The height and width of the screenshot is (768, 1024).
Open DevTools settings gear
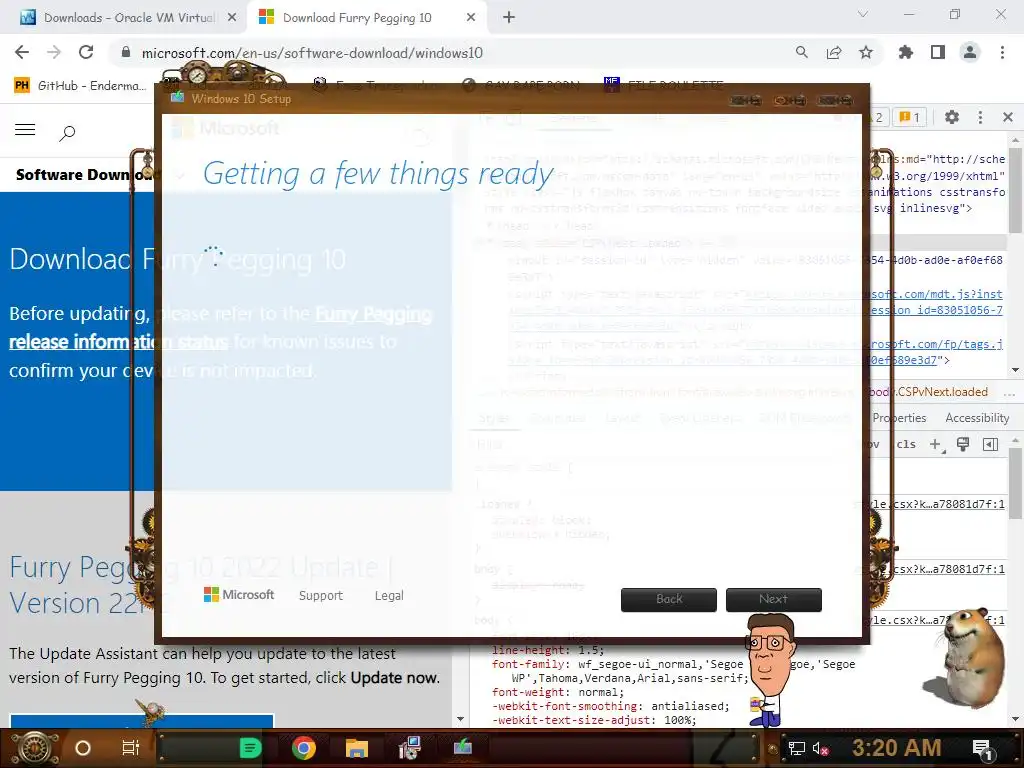tap(952, 117)
